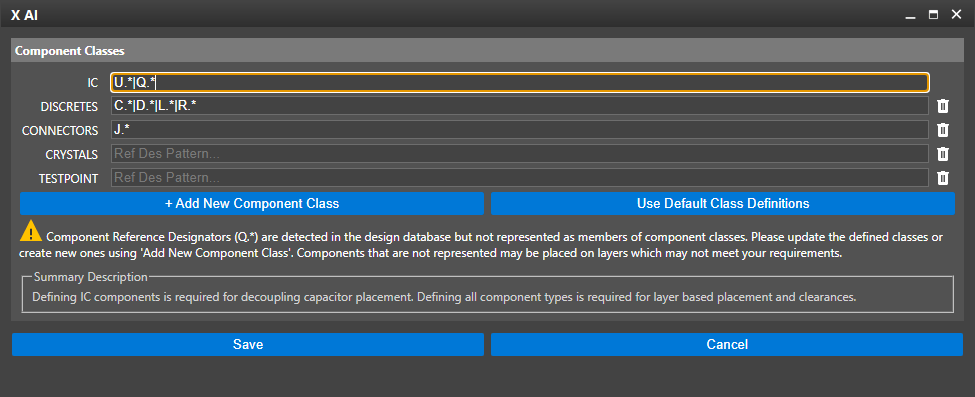Delete the CRYSTALS component class
This screenshot has width=975, height=397.
943,154
